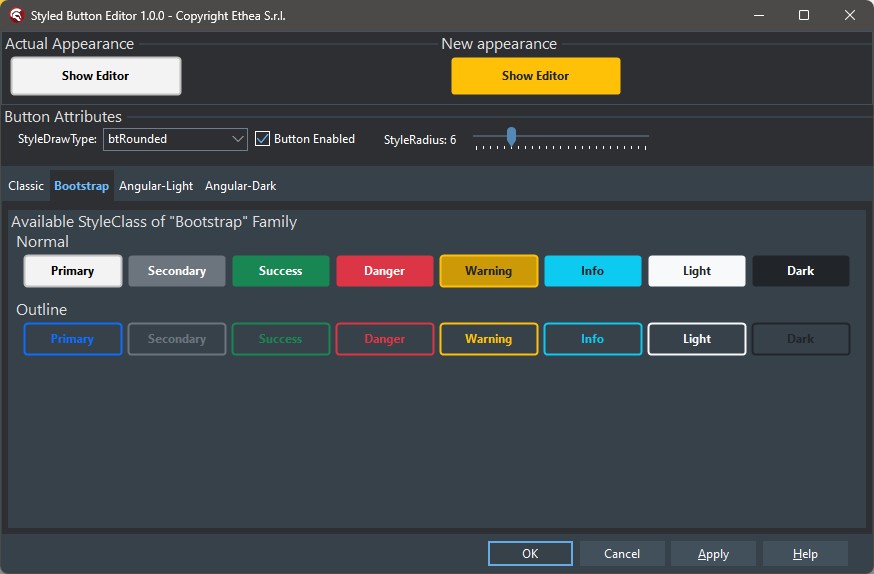Choose the Outline Danger style button
Viewport: 874px width, 574px height.
[x=385, y=339]
